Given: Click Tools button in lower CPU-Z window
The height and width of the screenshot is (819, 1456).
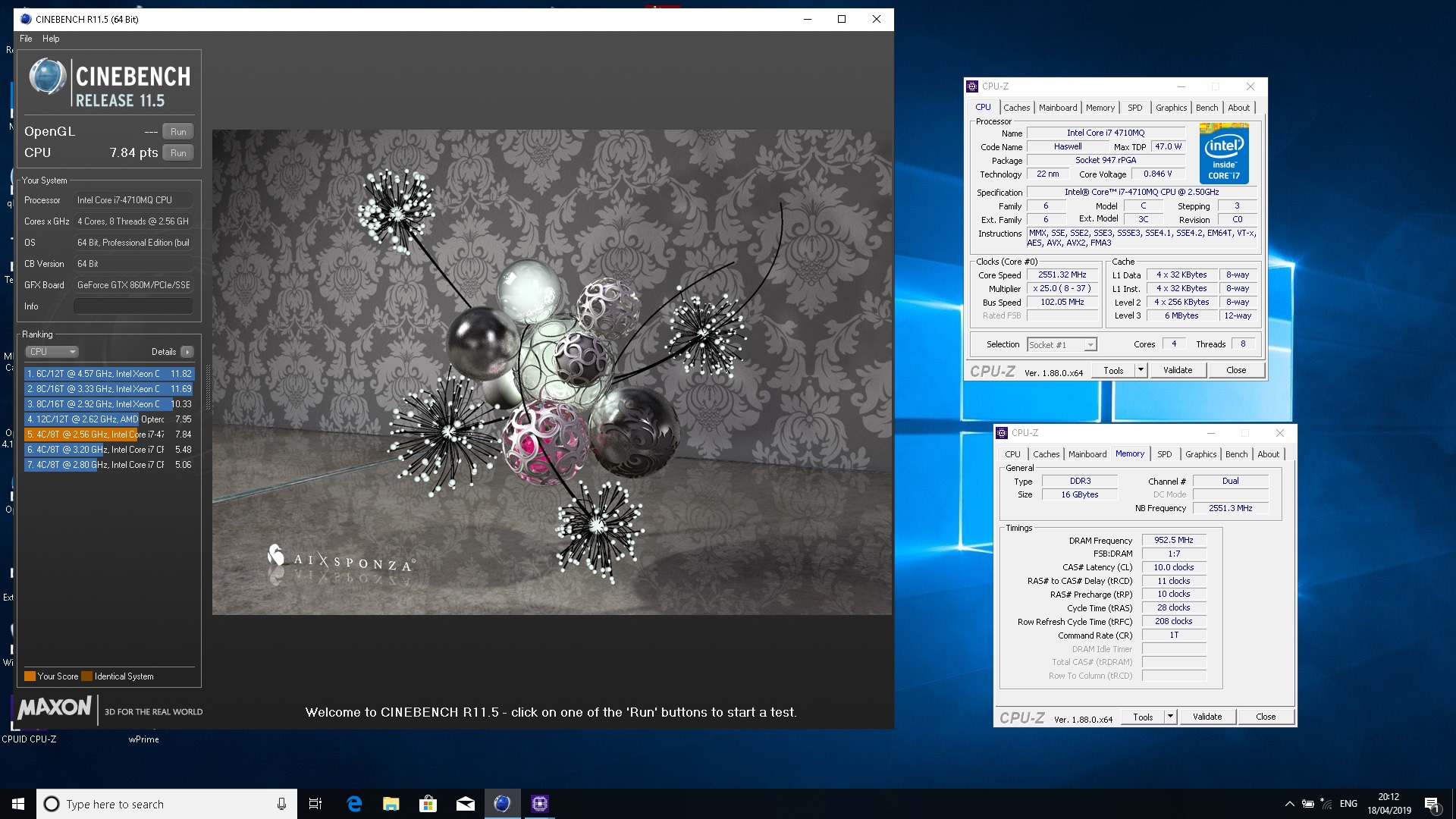Looking at the screenshot, I should (x=1143, y=717).
